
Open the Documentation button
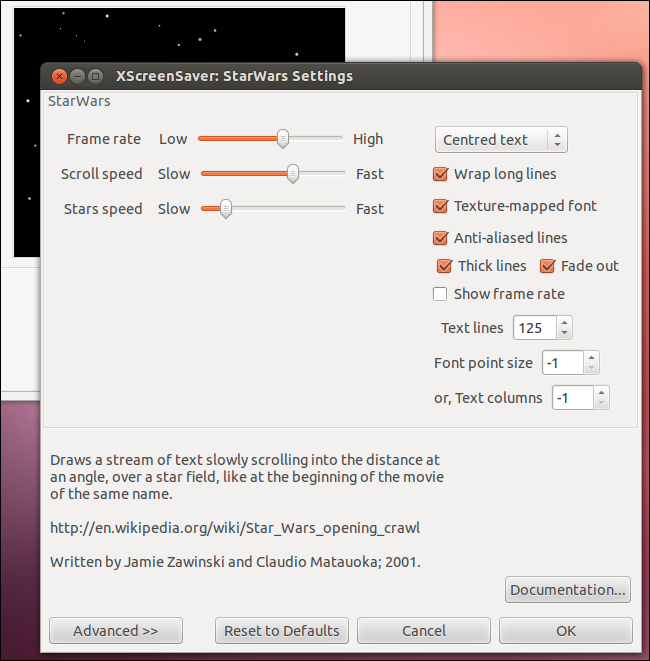coord(568,590)
